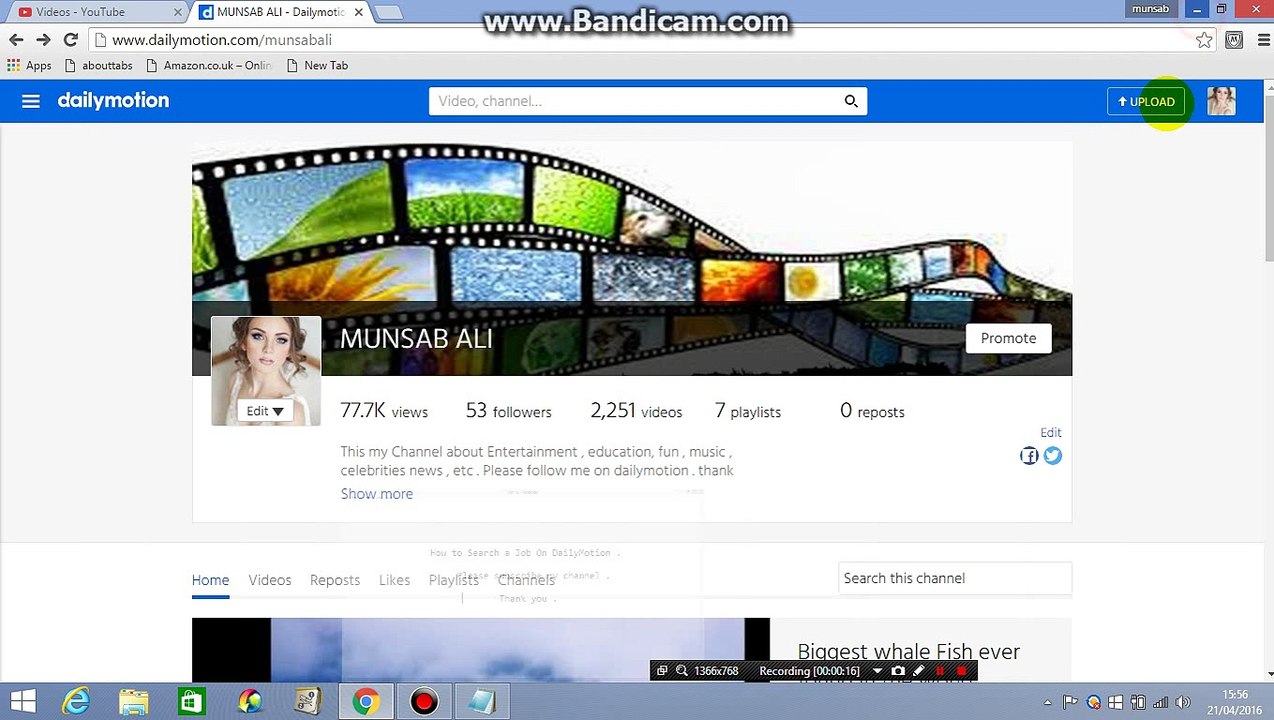Screen dimensions: 1274x720
Task: Click the dailymotion logo
Action: point(113,101)
